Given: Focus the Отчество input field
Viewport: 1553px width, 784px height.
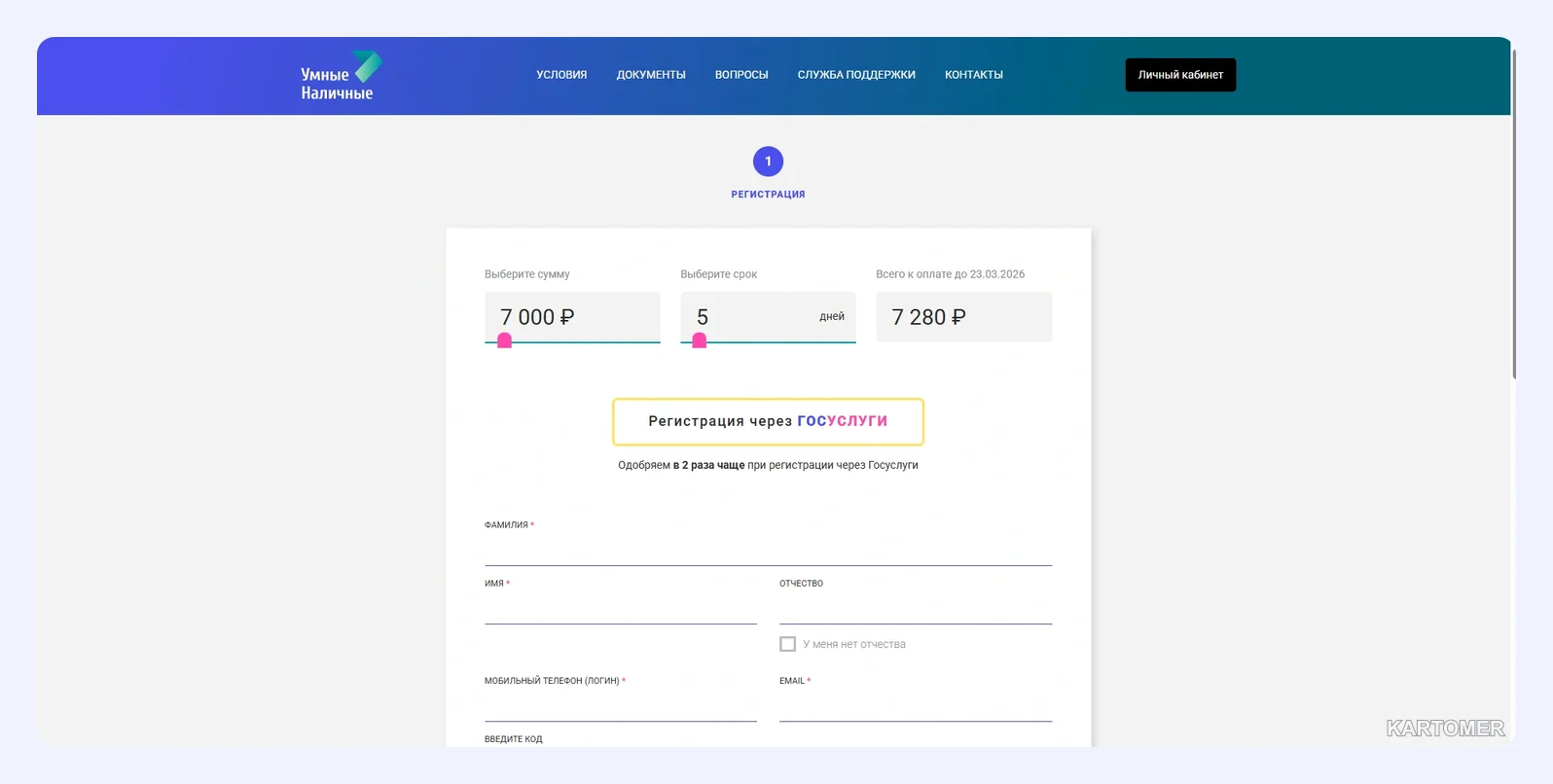Looking at the screenshot, I should point(916,608).
